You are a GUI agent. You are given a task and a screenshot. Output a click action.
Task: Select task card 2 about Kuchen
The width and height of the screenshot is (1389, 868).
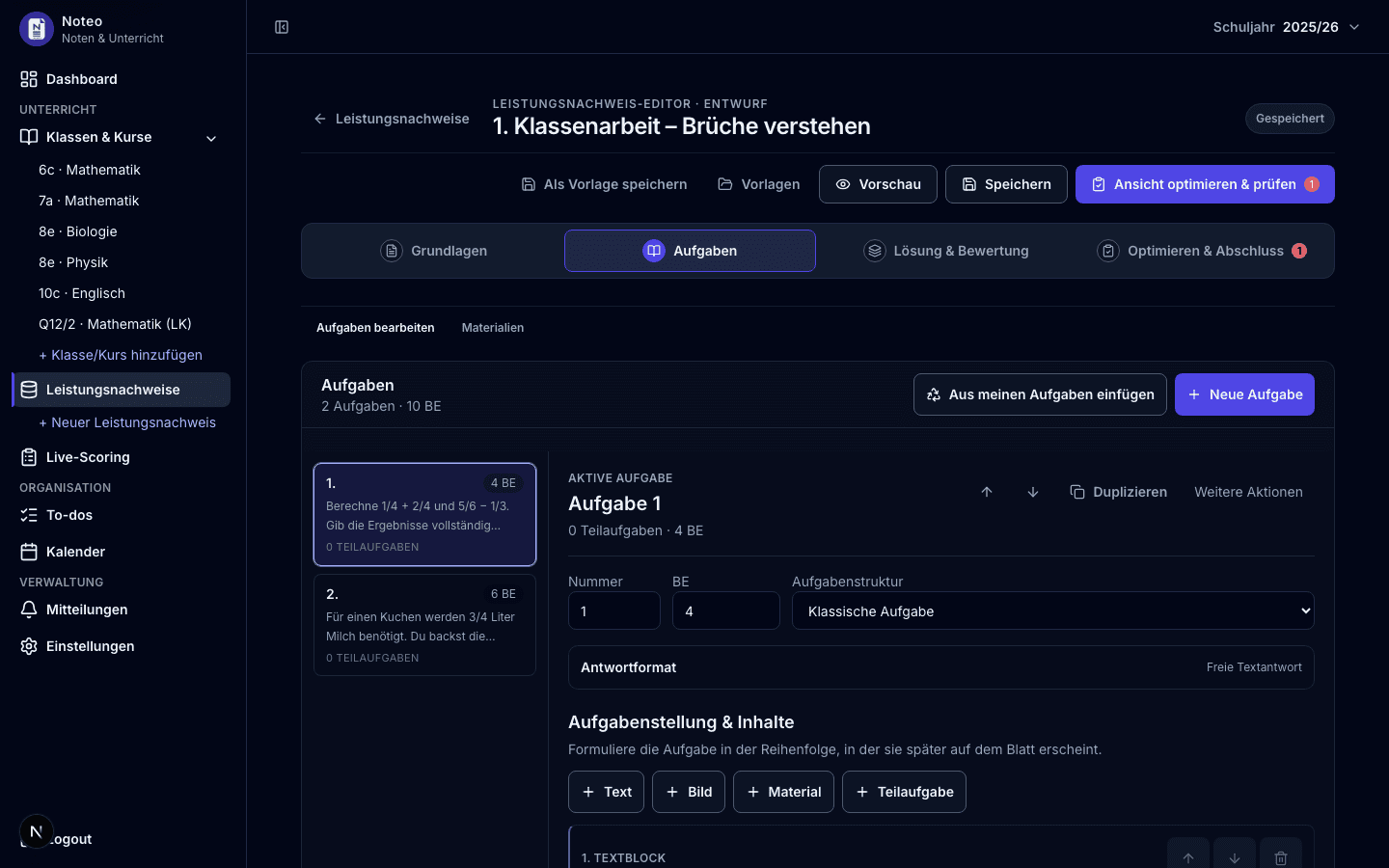(x=424, y=625)
